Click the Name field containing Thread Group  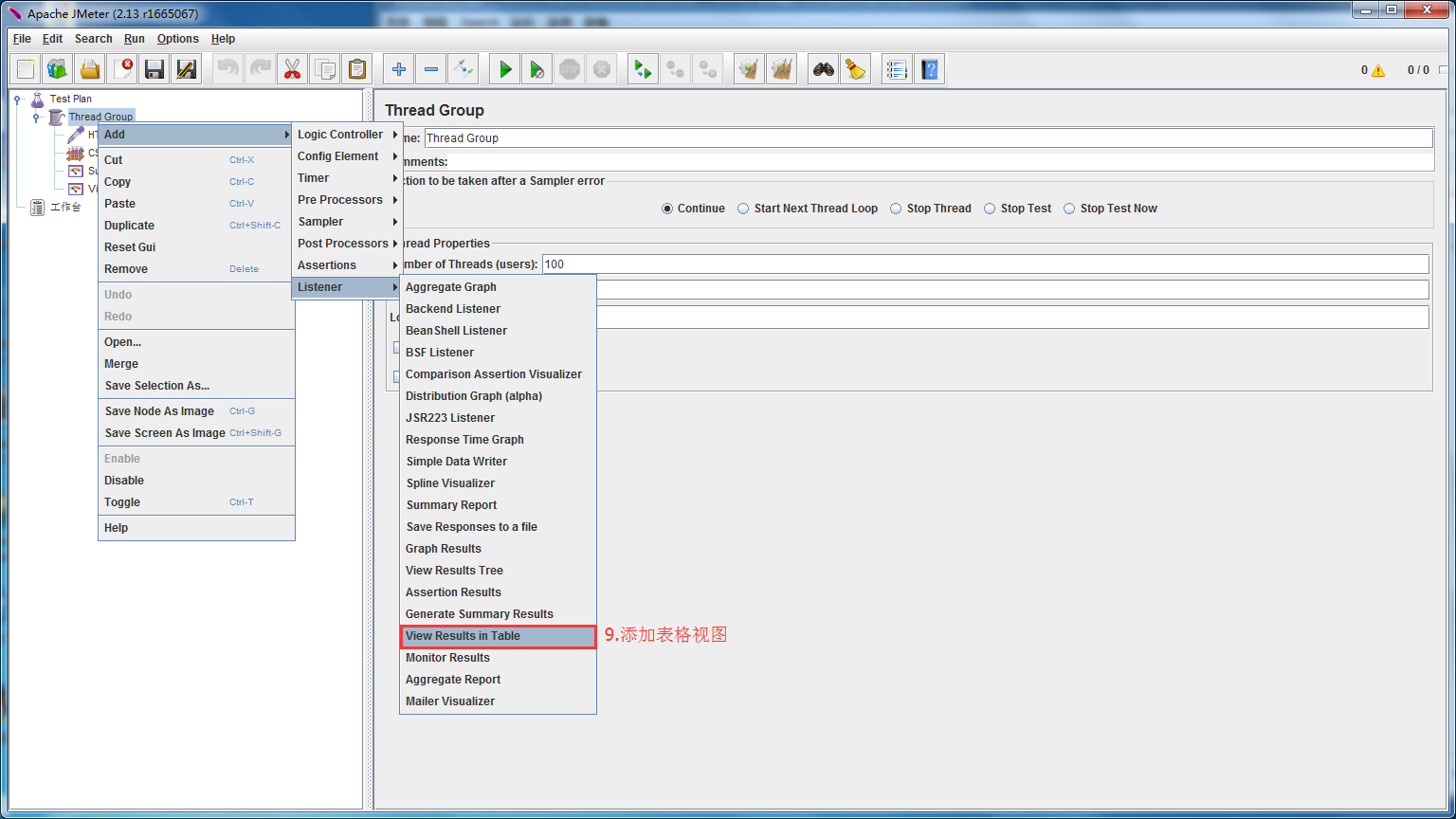point(928,138)
